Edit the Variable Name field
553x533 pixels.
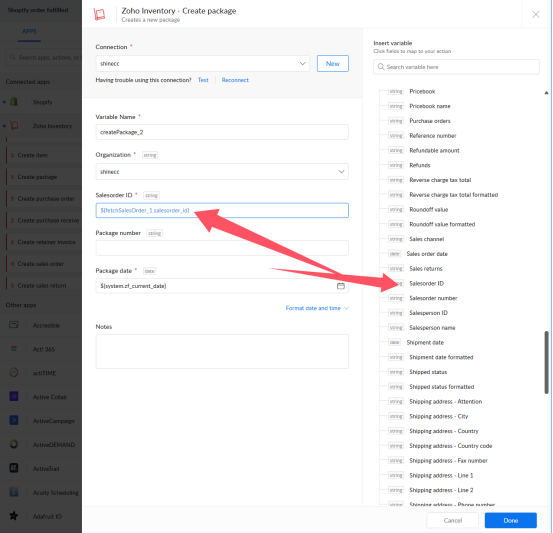(222, 132)
